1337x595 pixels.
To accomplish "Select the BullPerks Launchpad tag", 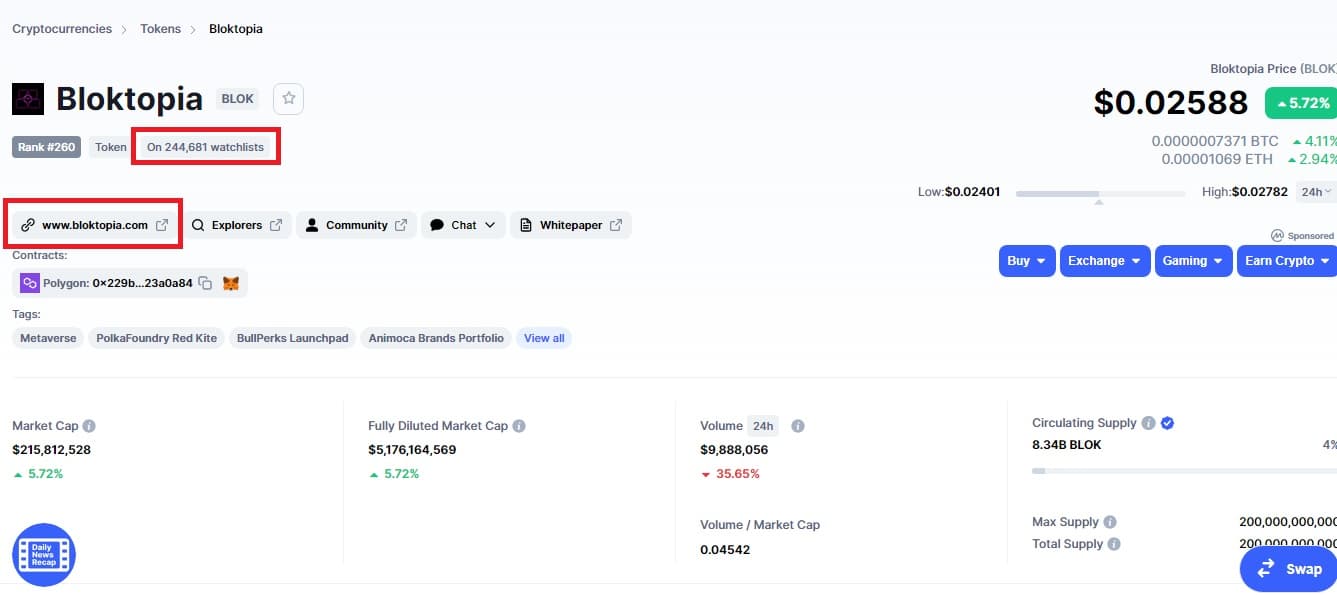I will coord(293,338).
